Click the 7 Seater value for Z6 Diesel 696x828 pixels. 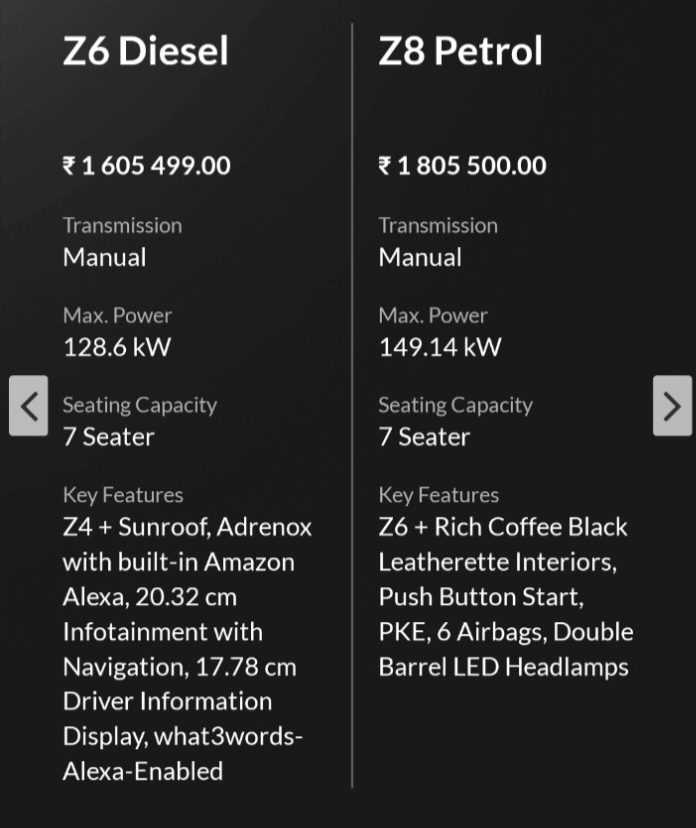(x=108, y=438)
